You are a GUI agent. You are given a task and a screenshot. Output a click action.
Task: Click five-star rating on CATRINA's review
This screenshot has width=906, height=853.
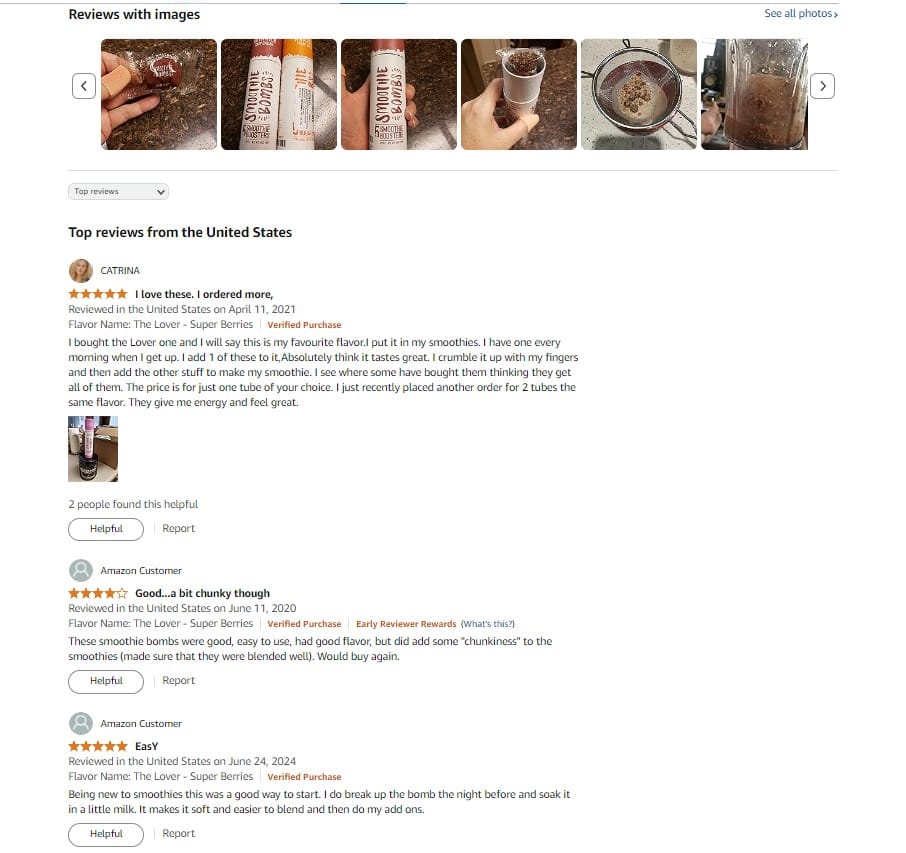click(x=98, y=294)
